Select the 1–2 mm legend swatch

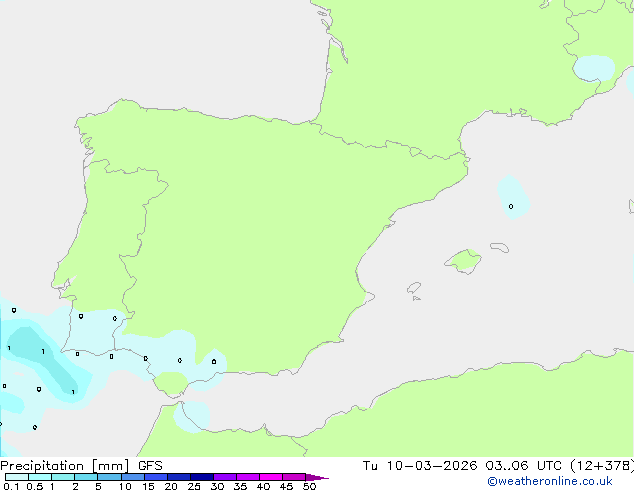pyautogui.click(x=63, y=477)
